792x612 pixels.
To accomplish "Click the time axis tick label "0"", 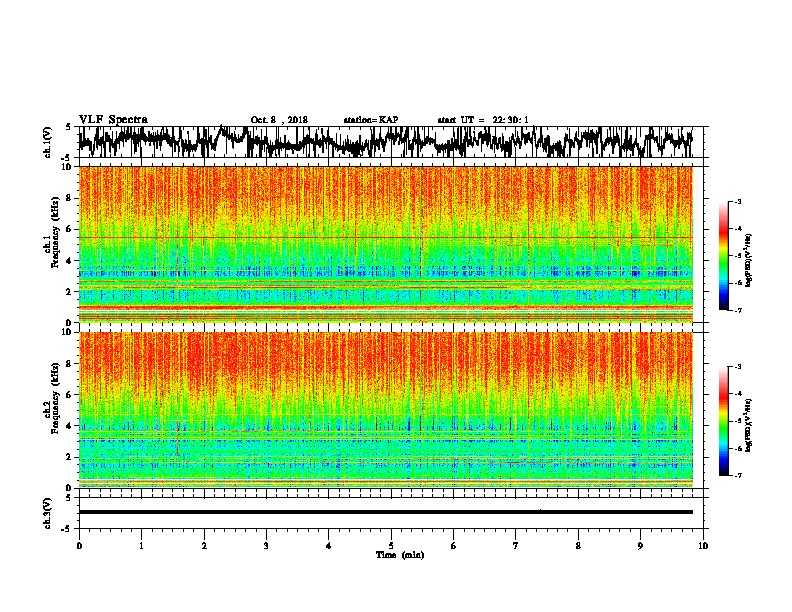I will point(79,546).
